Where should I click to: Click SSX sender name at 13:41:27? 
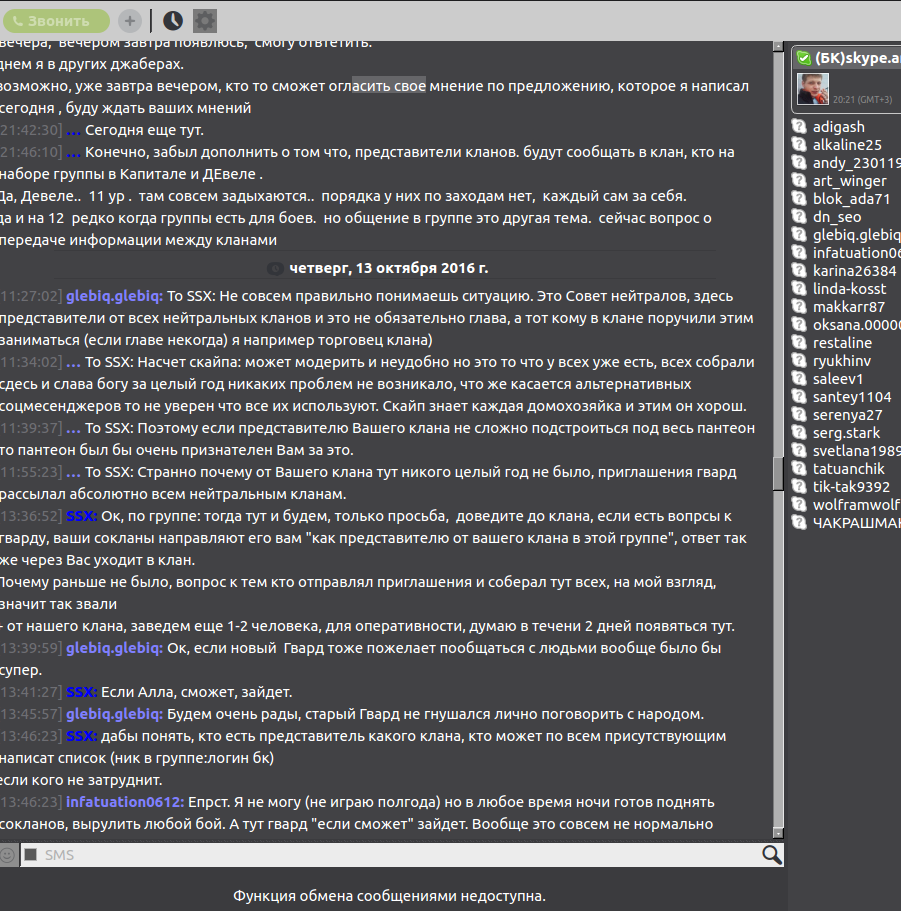pyautogui.click(x=81, y=692)
